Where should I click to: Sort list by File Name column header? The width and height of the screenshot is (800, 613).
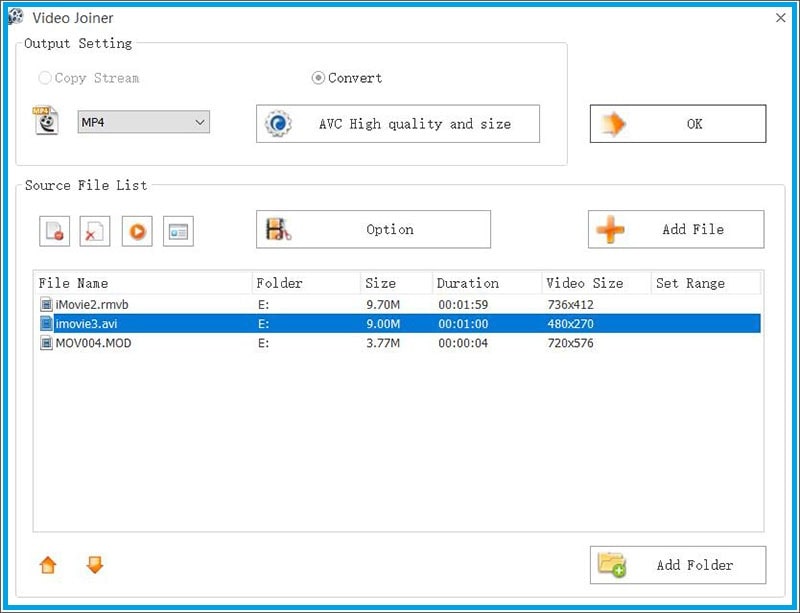pos(142,283)
